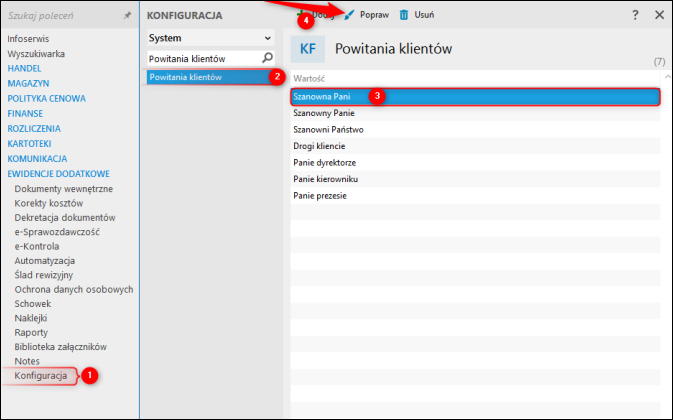The height and width of the screenshot is (420, 673).
Task: Expand the KARTOTEKI section
Action: tap(30, 144)
